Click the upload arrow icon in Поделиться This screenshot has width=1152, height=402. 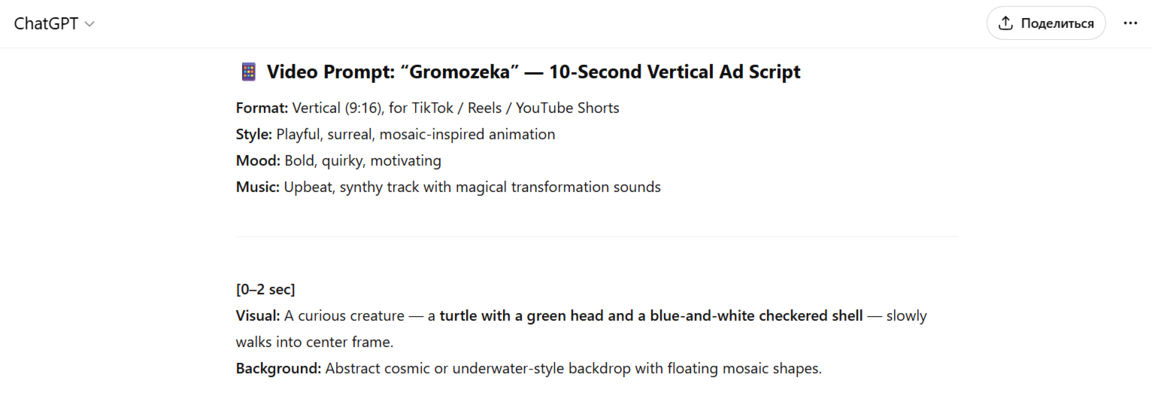(x=1006, y=23)
